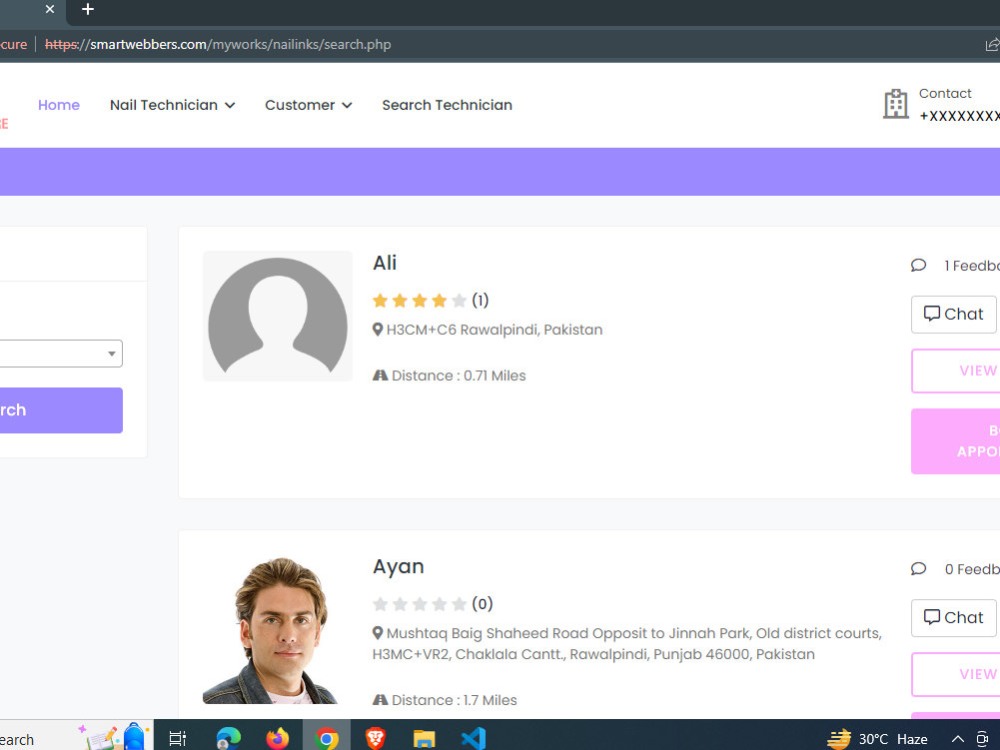The width and height of the screenshot is (1000, 750).
Task: Show hidden system tray icons
Action: pyautogui.click(x=958, y=739)
